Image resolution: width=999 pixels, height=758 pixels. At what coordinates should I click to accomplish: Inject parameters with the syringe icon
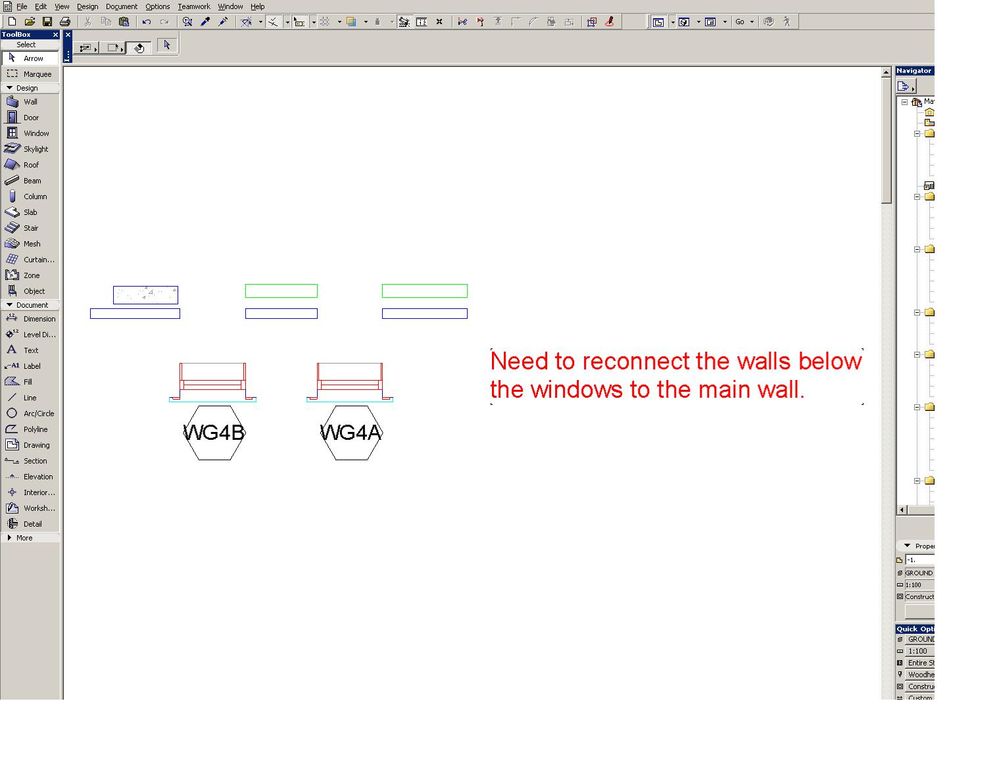pyautogui.click(x=223, y=22)
